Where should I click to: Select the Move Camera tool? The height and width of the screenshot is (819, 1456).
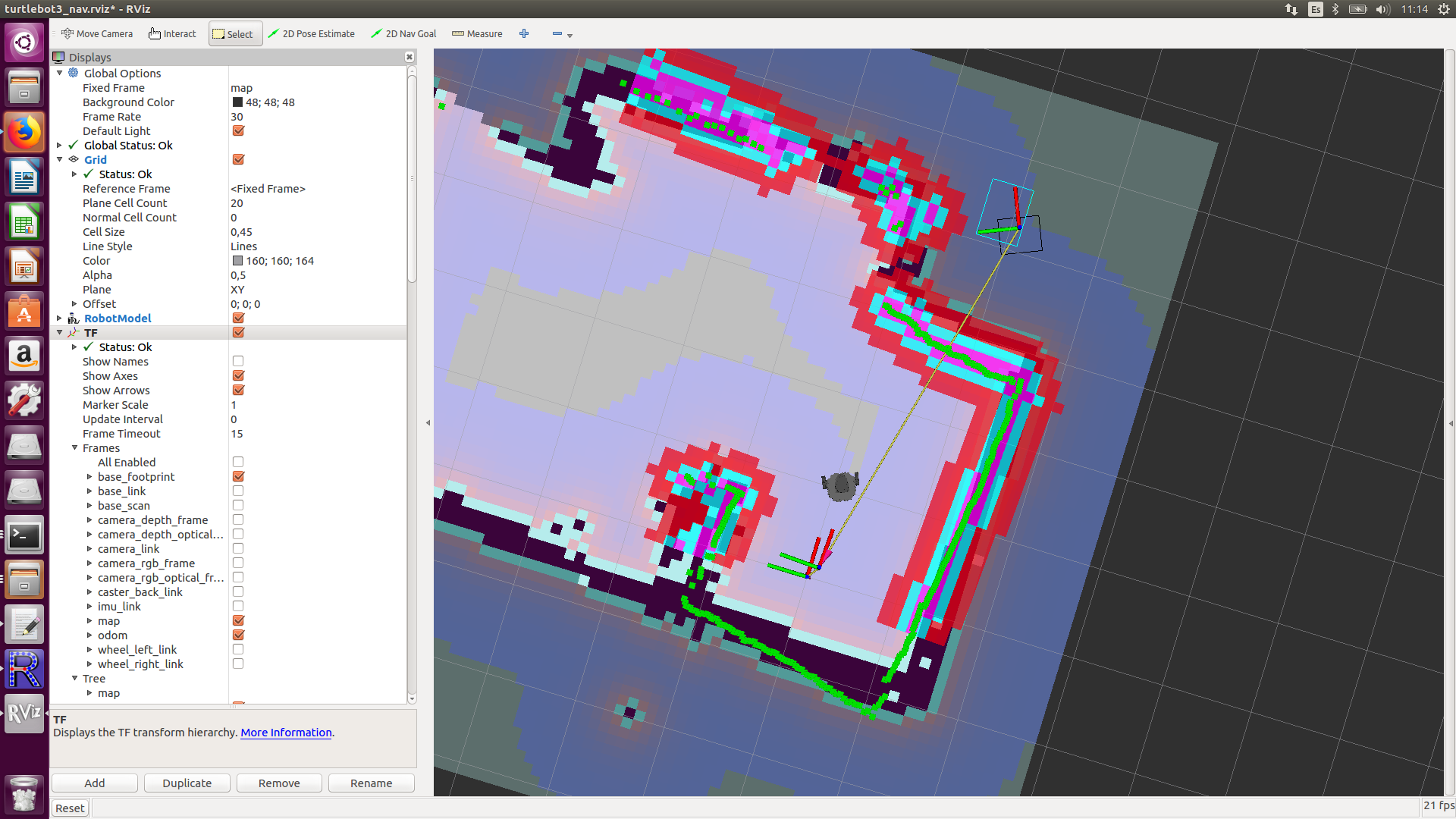(97, 33)
